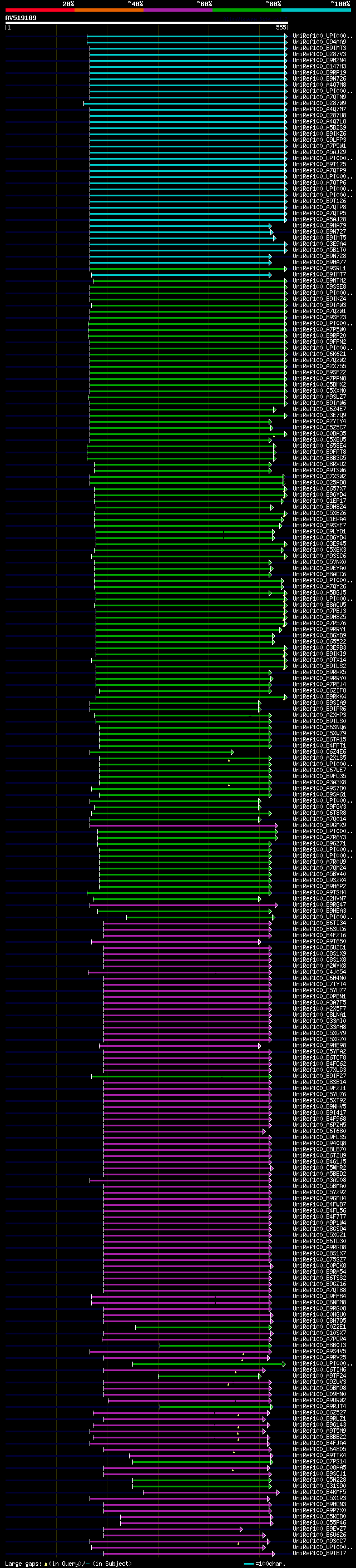The image size is (356, 1568).
Task: Open hit UniRef100_Q287V3
Action: pos(319,54)
